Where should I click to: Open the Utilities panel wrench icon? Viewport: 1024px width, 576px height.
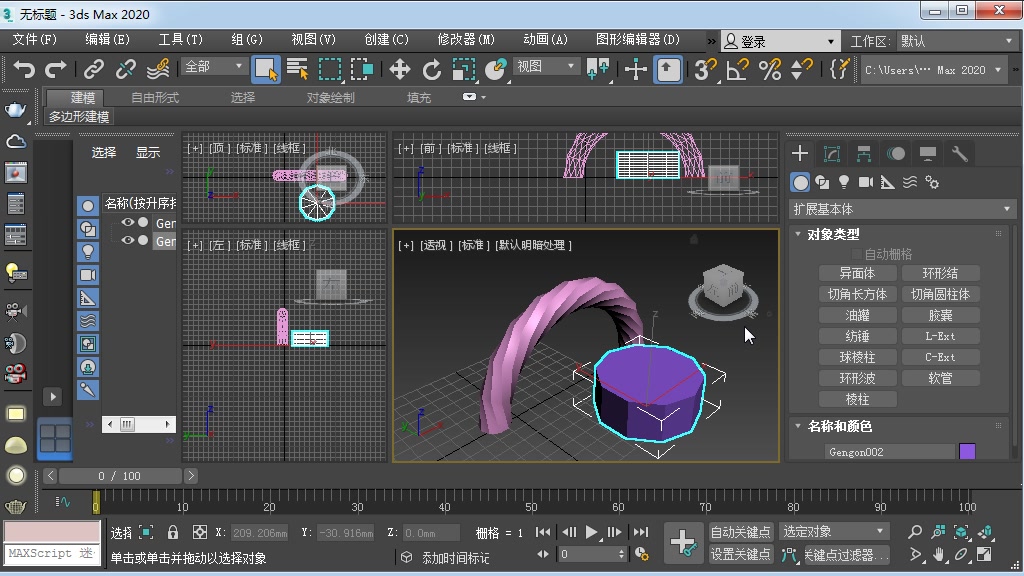tap(961, 155)
